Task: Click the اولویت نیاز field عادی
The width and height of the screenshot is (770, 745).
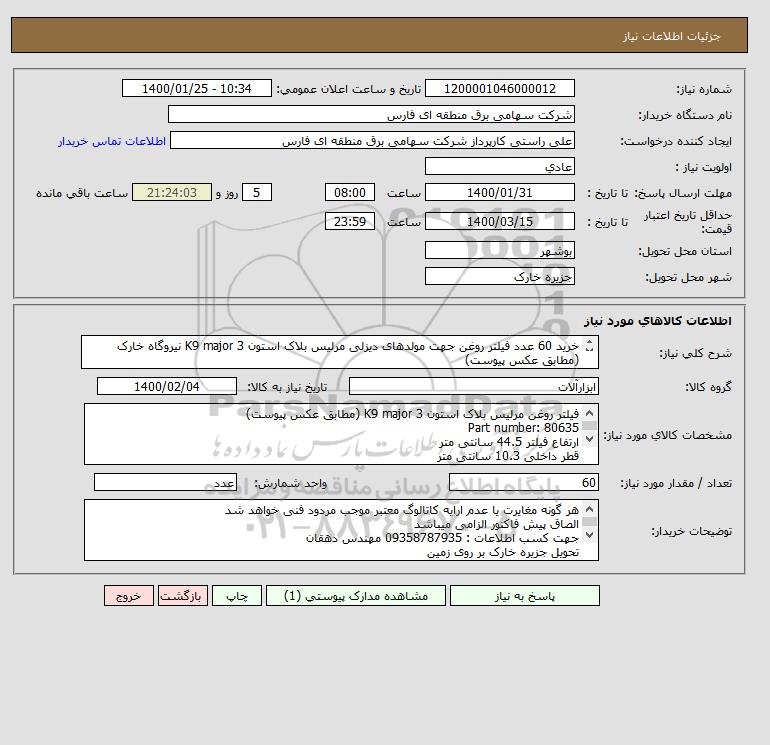Action: tap(499, 166)
